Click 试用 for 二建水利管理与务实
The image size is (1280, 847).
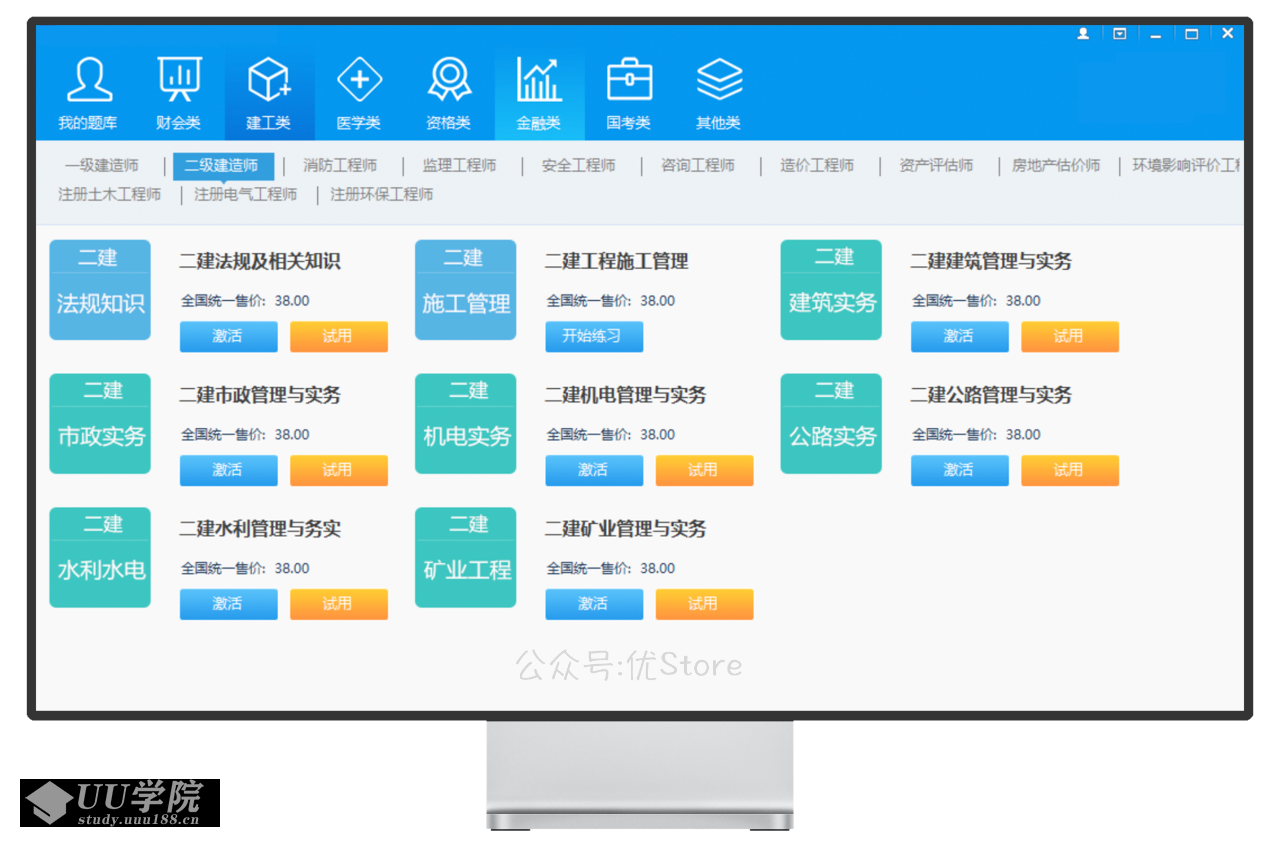338,605
